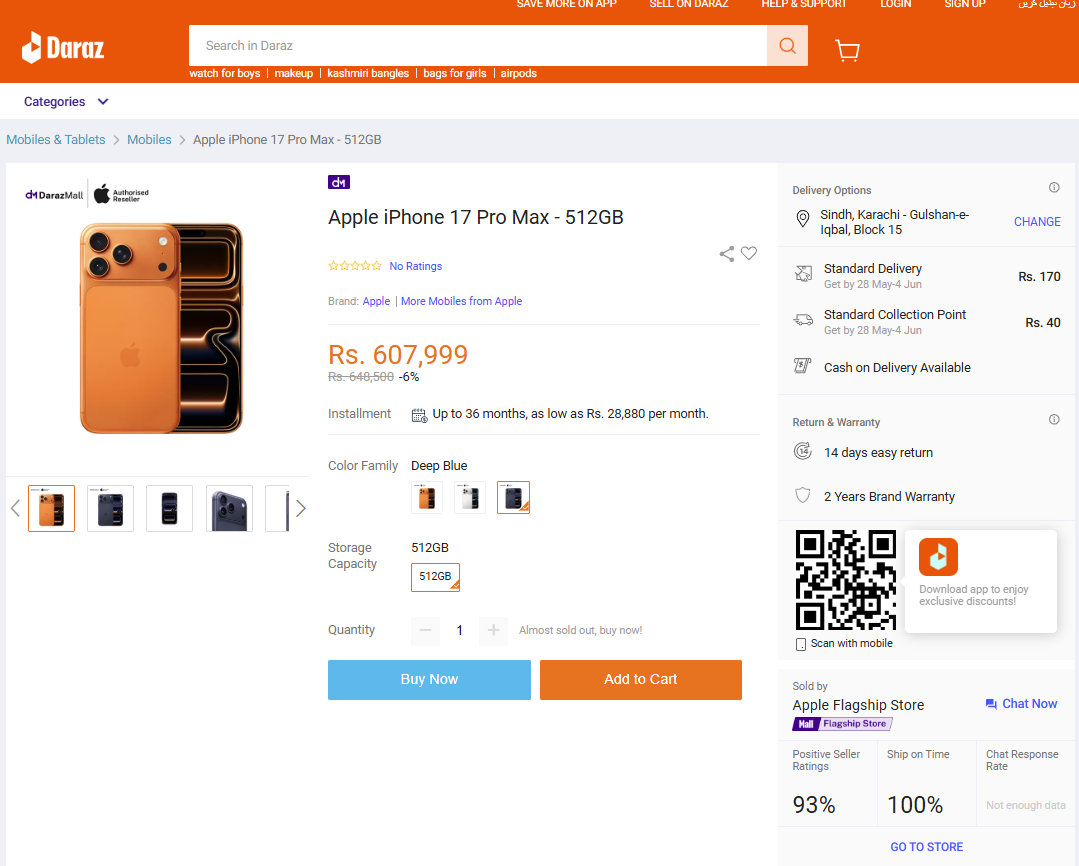1079x866 pixels.
Task: Open the shopping cart icon
Action: click(x=847, y=50)
